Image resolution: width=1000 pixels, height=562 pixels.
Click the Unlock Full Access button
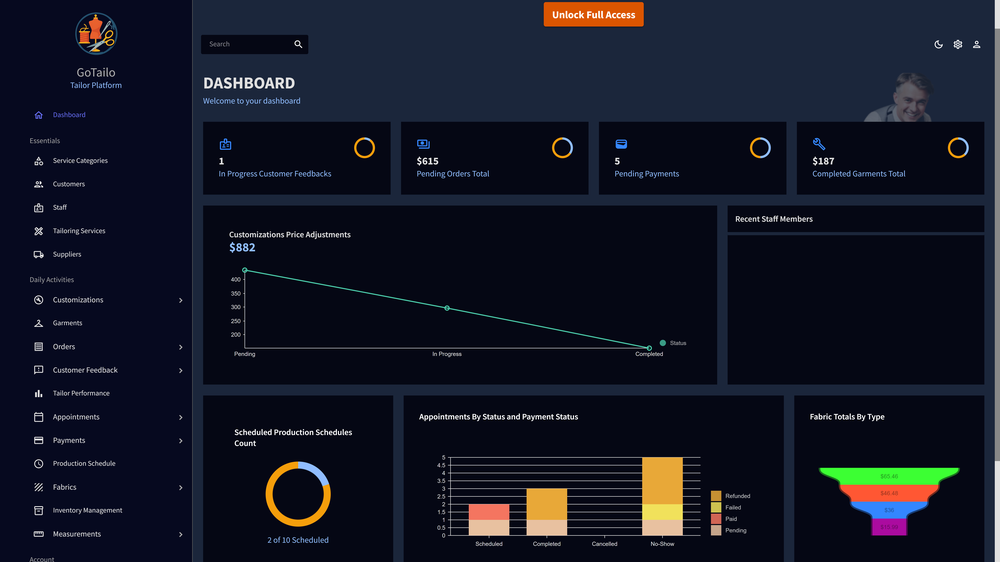pos(593,15)
